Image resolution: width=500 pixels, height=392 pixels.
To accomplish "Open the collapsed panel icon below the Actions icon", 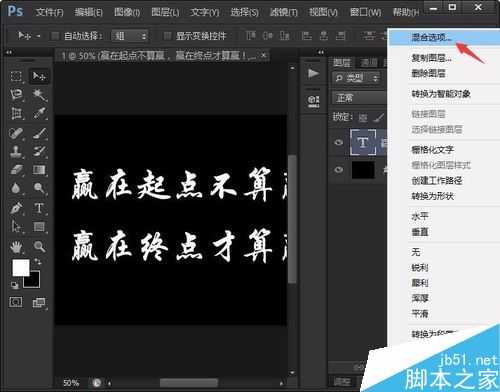I will point(313,101).
